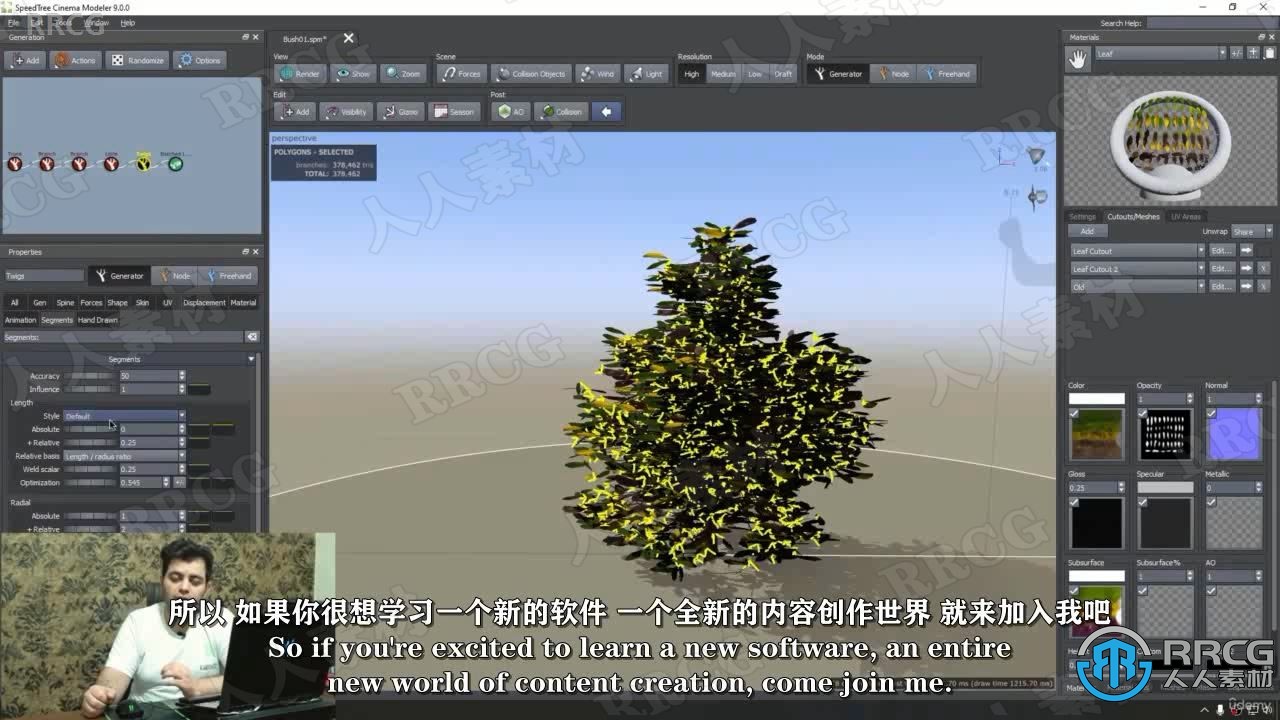Open the Unwrap Share dropdown
1280x720 pixels.
(x=1252, y=231)
